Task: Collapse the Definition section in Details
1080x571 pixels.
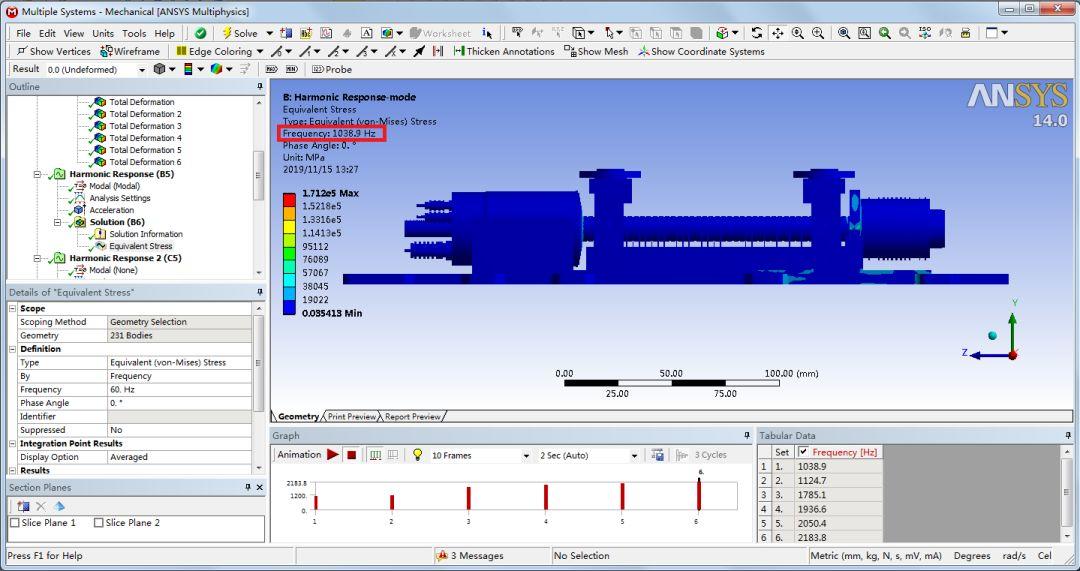Action: coord(12,349)
